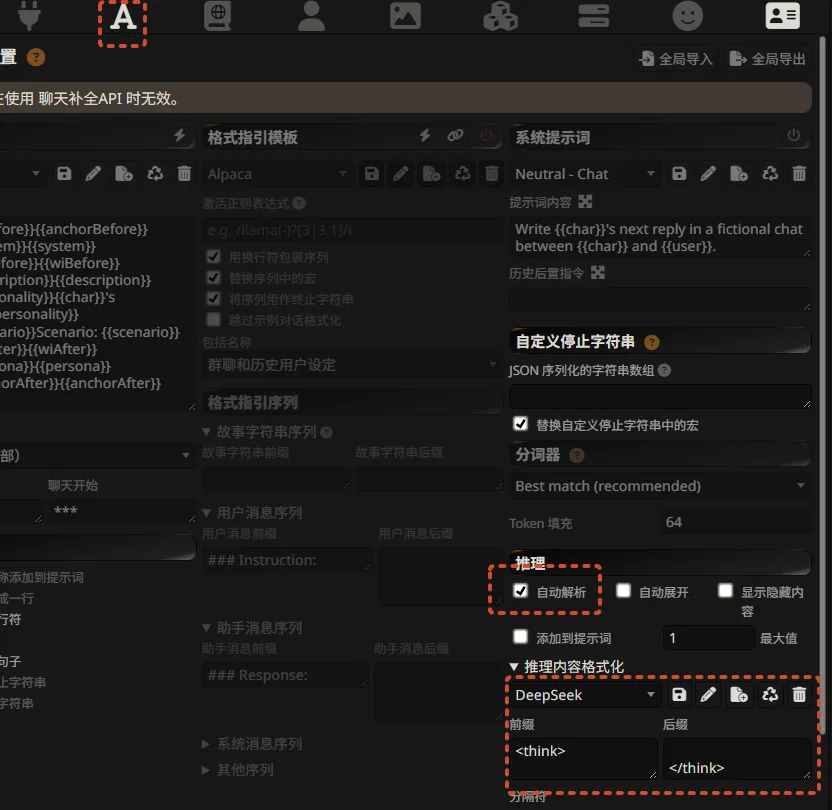Rename the Alpaca instruct template

point(401,174)
